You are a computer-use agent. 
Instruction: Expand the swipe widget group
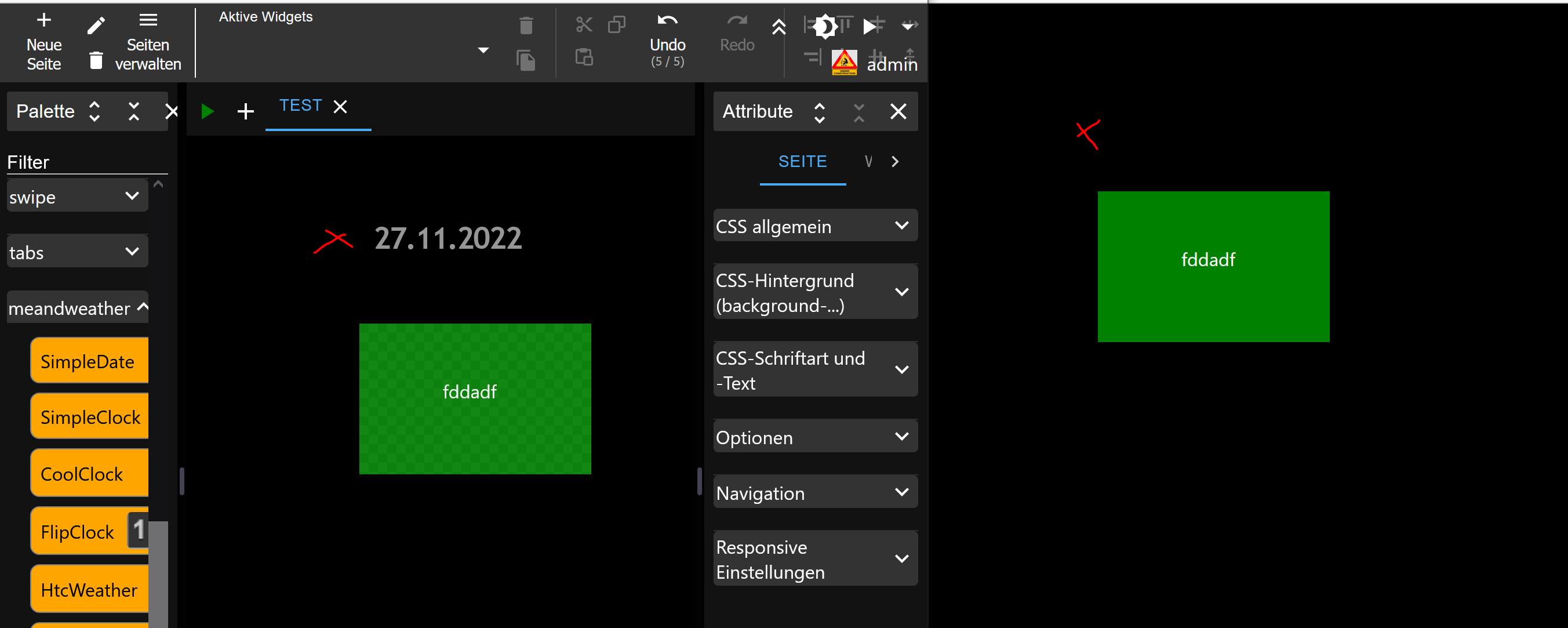click(x=132, y=196)
